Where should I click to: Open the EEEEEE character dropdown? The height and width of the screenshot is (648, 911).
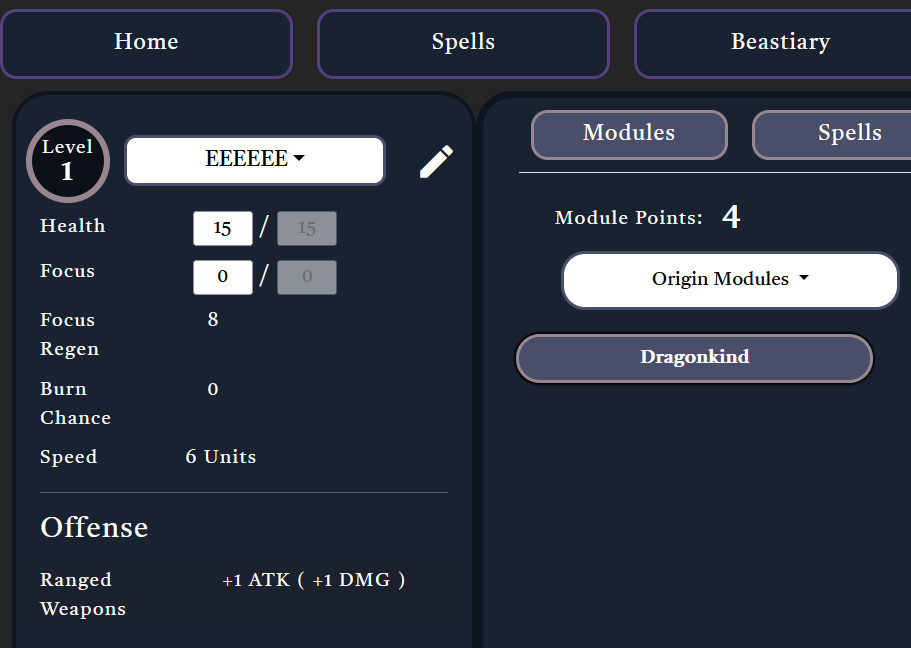(x=255, y=160)
